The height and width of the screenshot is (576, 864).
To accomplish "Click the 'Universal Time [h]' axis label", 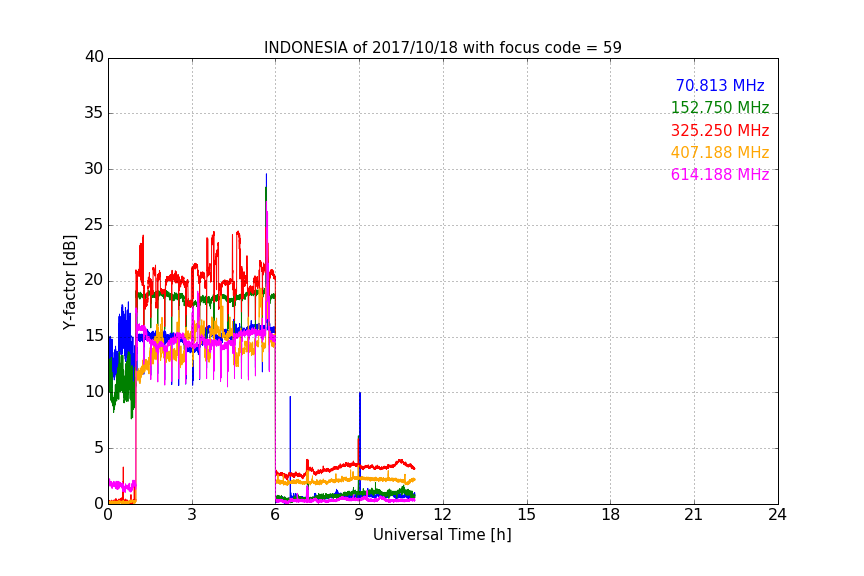I will click(x=442, y=535).
